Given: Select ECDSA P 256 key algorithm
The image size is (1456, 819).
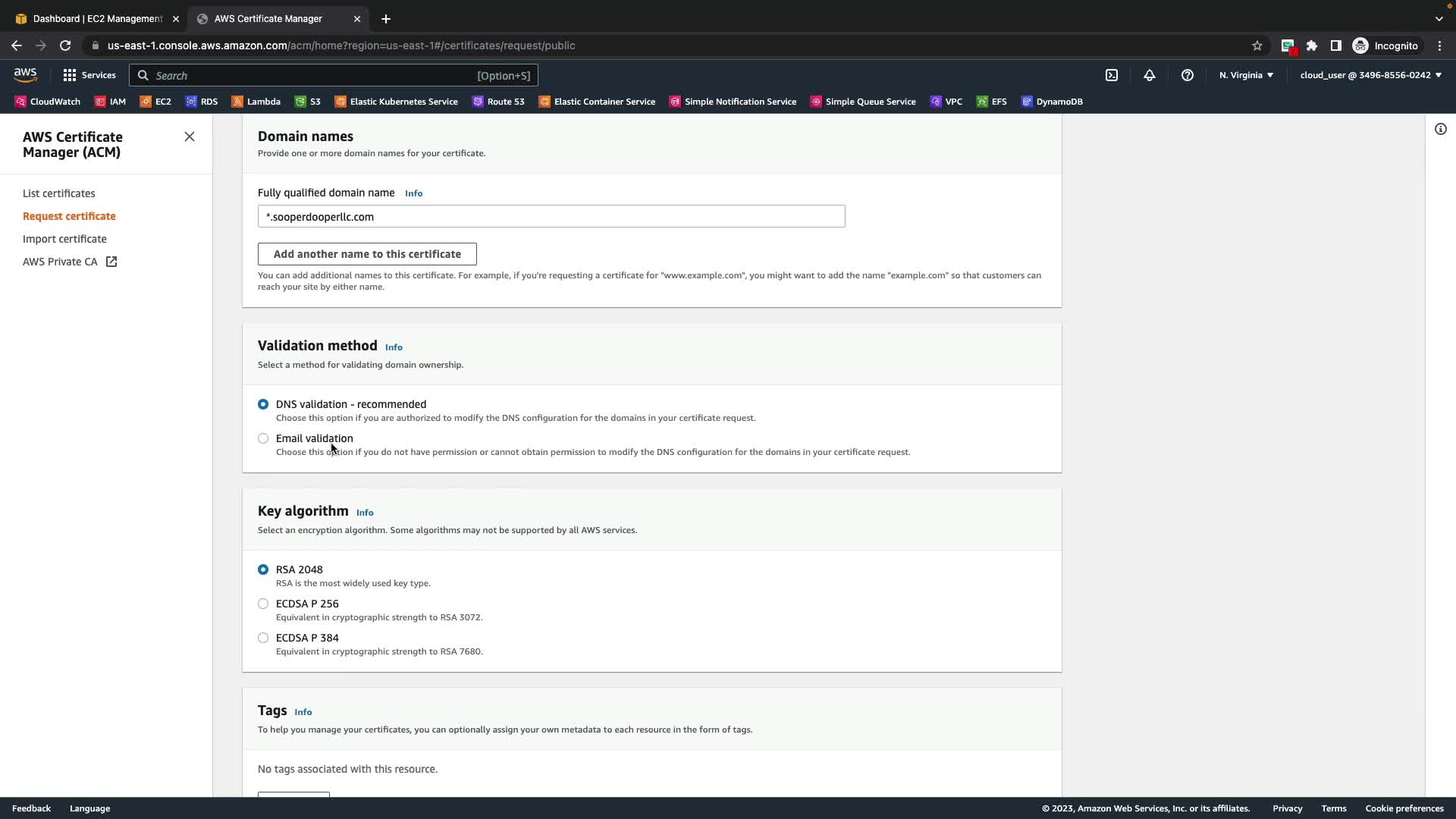Looking at the screenshot, I should [x=263, y=604].
